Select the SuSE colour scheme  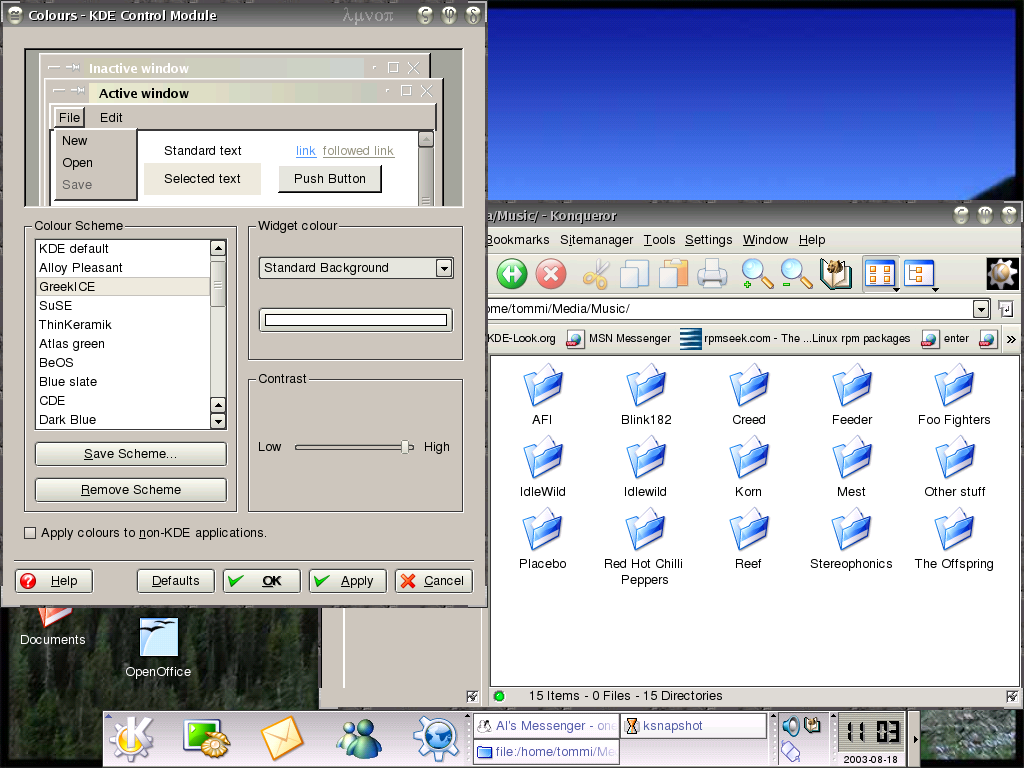[123, 306]
